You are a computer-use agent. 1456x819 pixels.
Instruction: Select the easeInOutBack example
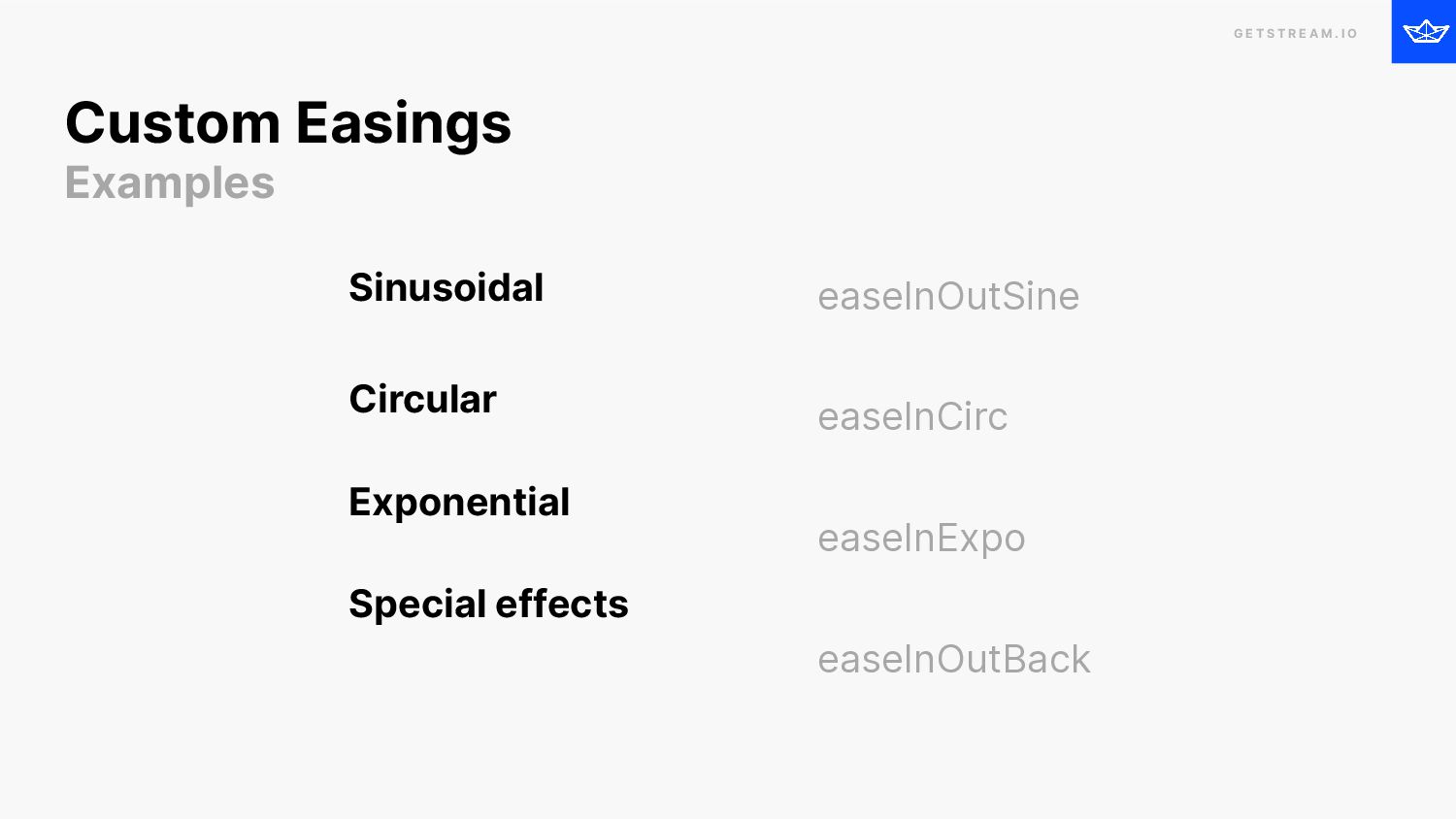[x=954, y=660]
